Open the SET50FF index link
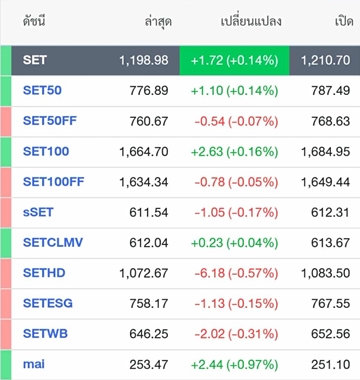 [50, 121]
